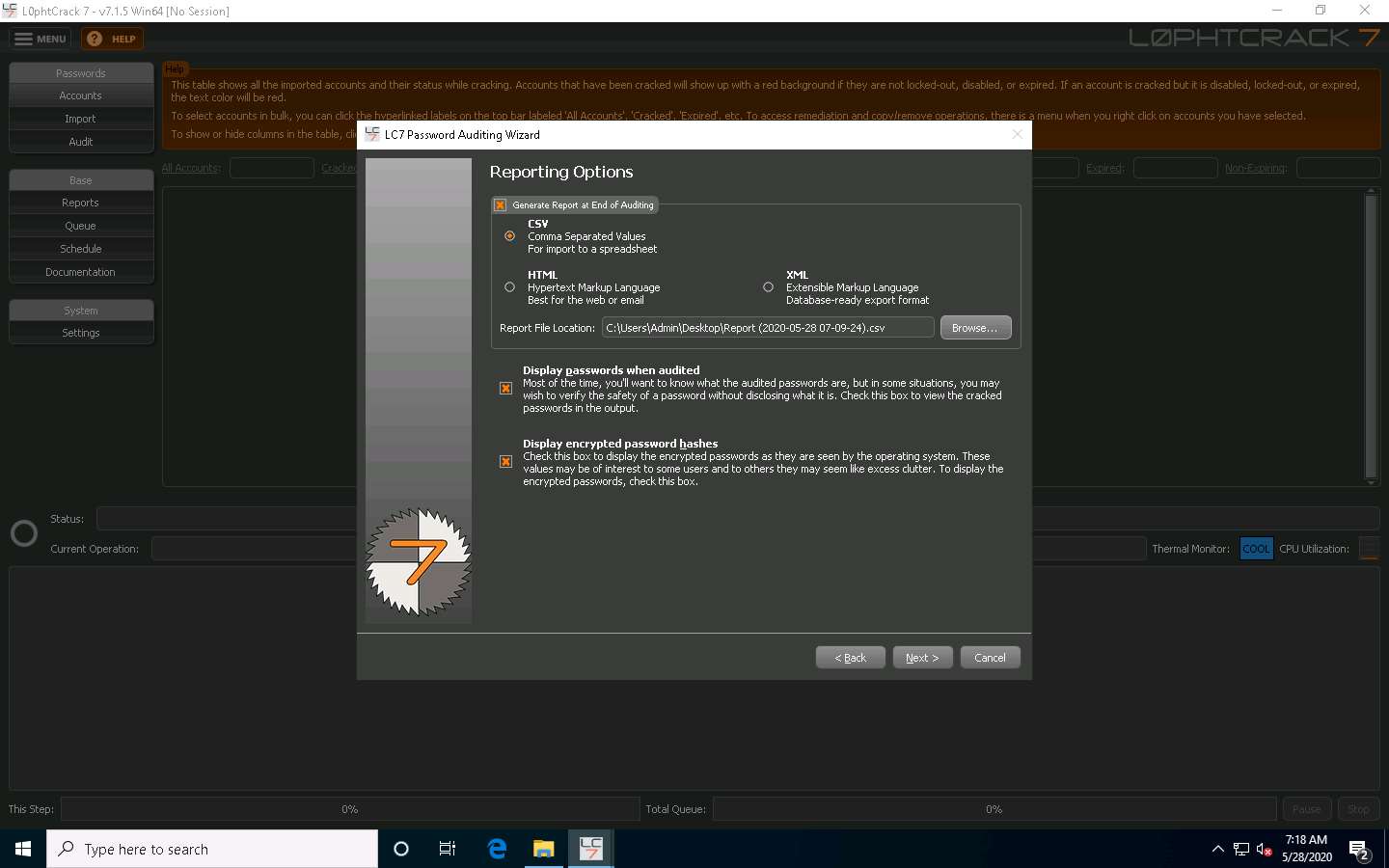Click the muted volume tray icon

click(x=1264, y=849)
